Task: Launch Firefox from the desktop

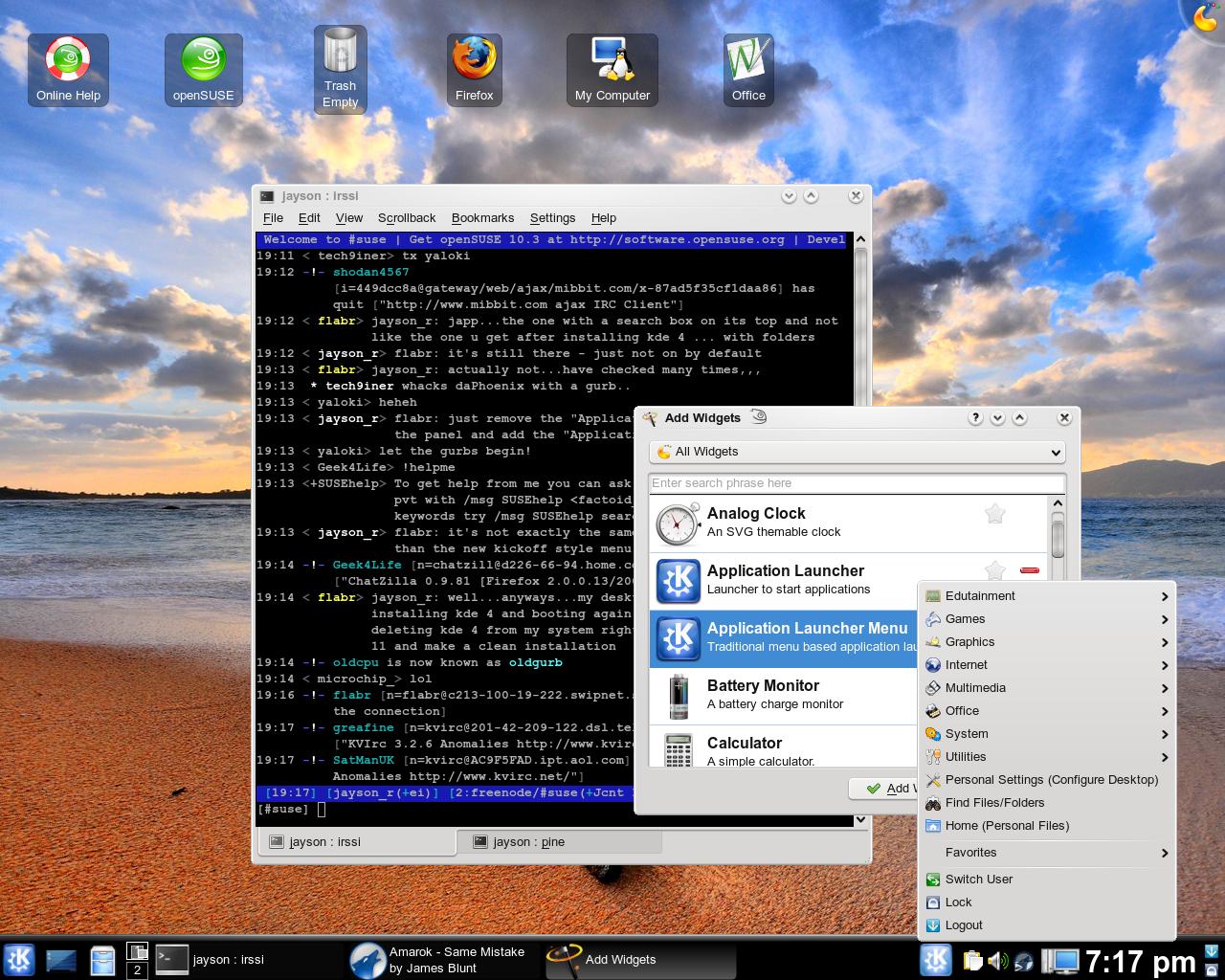Action: click(x=475, y=70)
